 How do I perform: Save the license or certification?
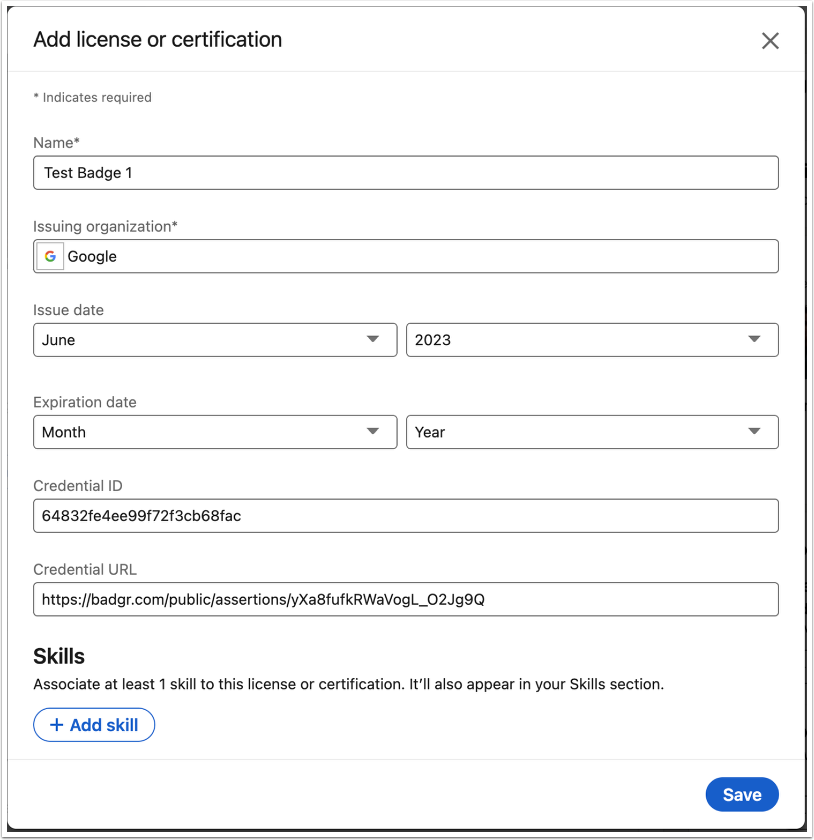pyautogui.click(x=742, y=794)
